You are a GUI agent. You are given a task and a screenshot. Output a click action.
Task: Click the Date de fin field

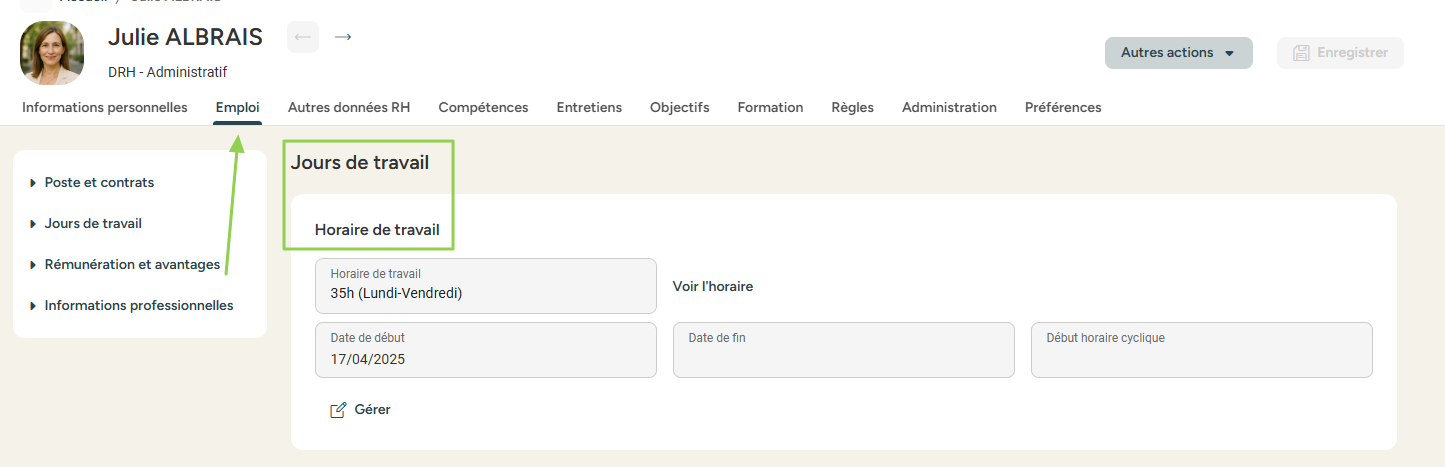click(843, 350)
